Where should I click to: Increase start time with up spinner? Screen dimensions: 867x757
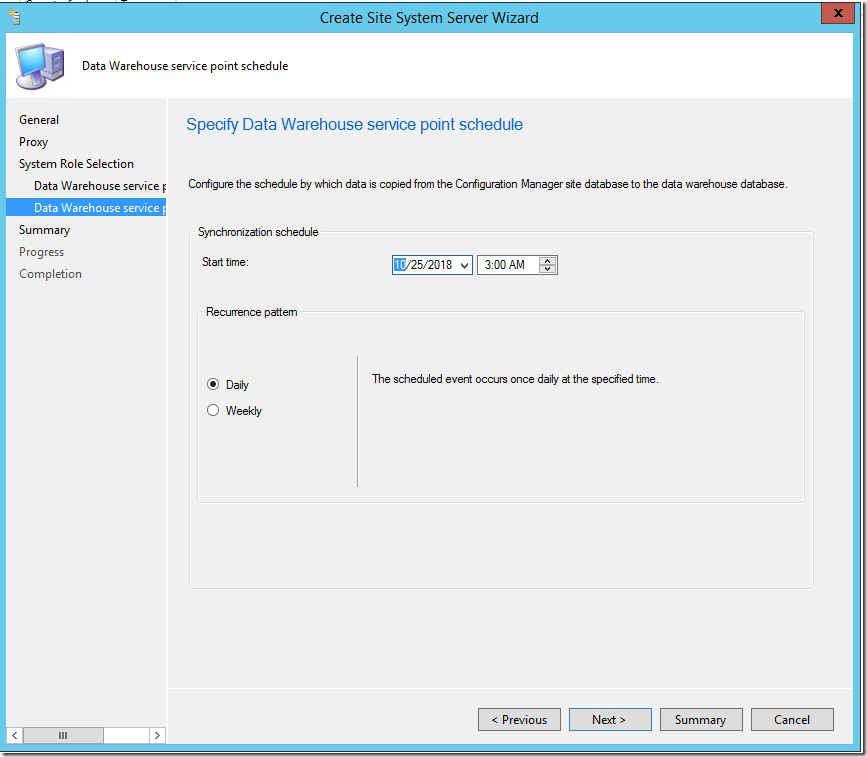[x=547, y=261]
